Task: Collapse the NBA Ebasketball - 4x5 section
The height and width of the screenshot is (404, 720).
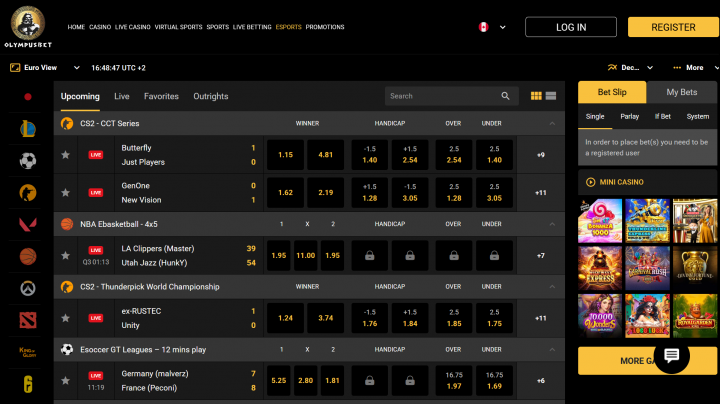Action: point(552,224)
